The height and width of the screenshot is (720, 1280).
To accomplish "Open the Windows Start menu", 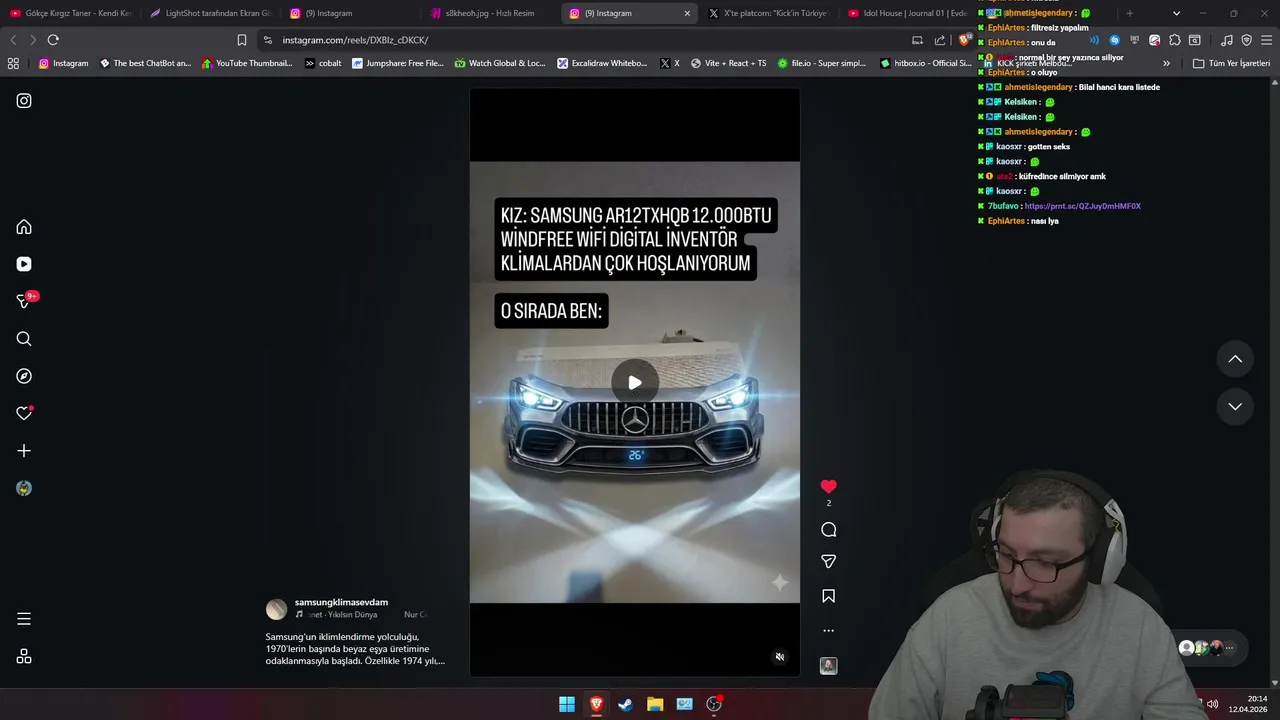I will click(x=567, y=704).
